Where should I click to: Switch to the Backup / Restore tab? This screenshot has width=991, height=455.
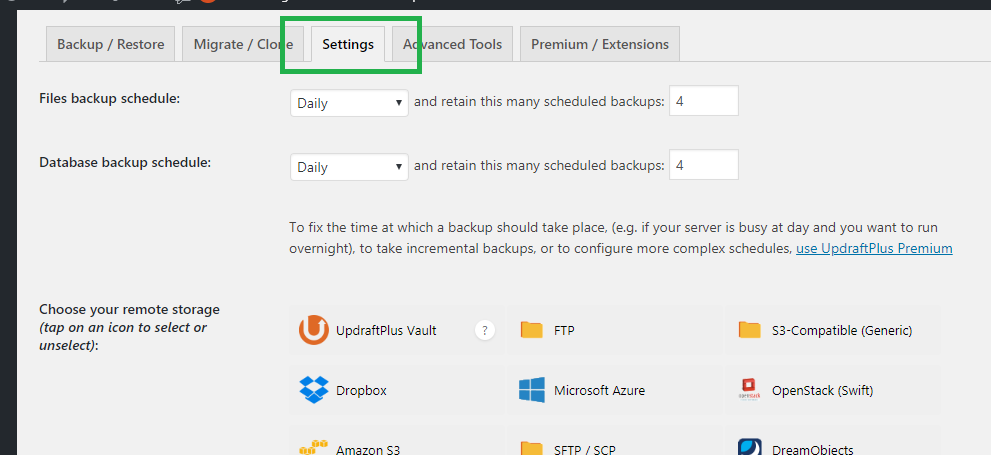(x=111, y=44)
